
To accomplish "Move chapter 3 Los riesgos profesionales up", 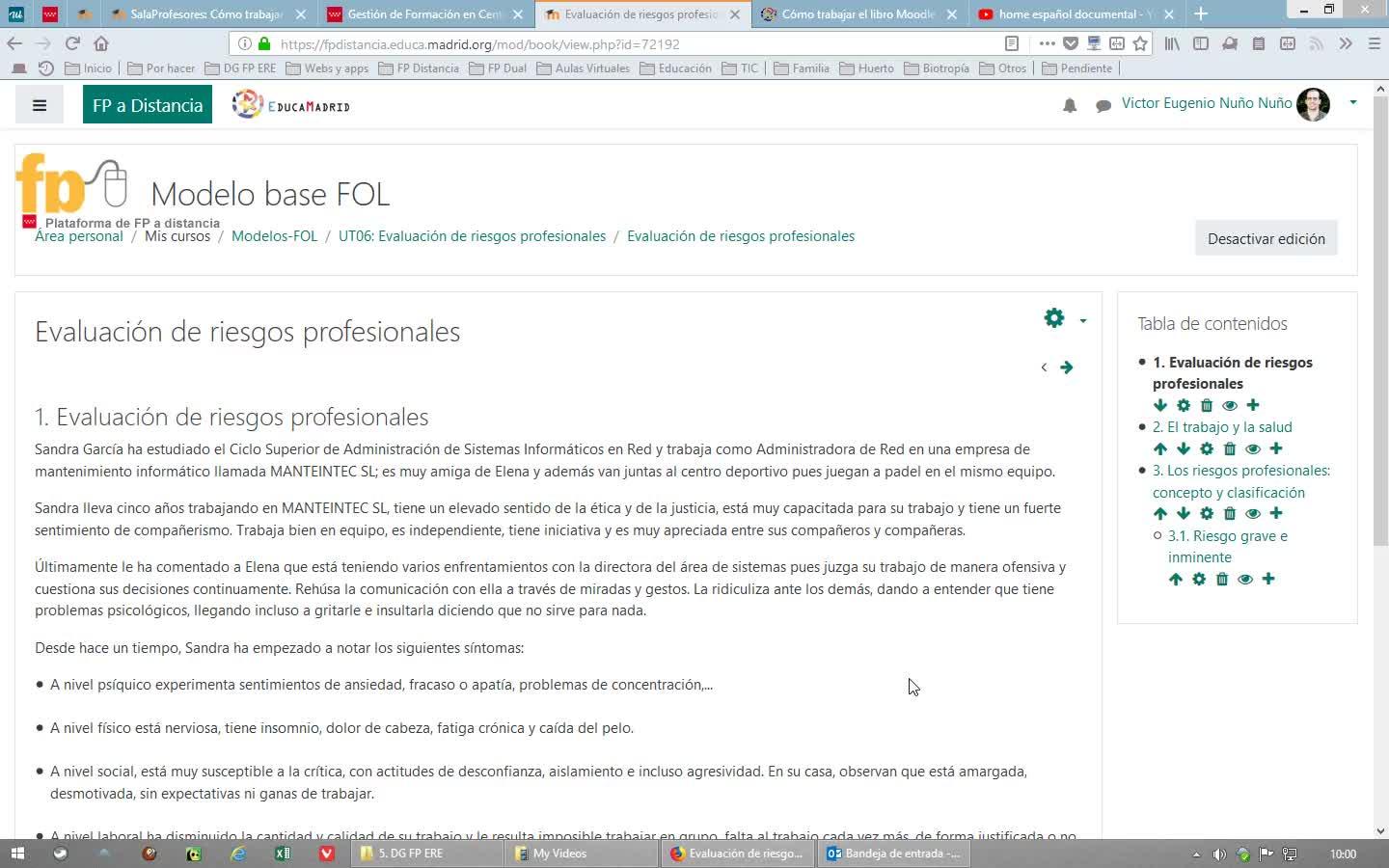I will 1160,513.
